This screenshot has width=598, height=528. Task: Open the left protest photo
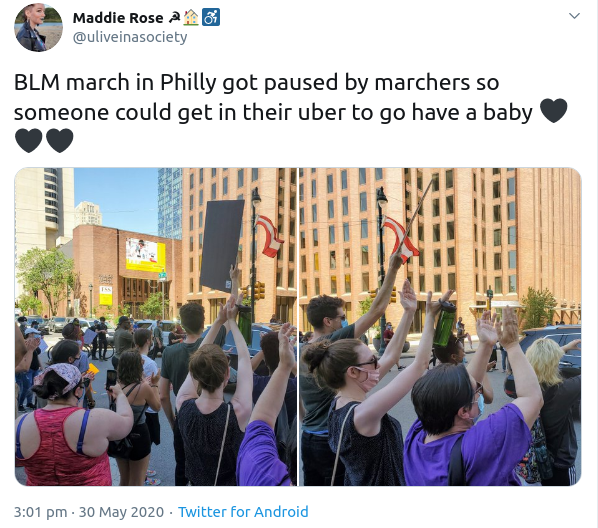[156, 327]
